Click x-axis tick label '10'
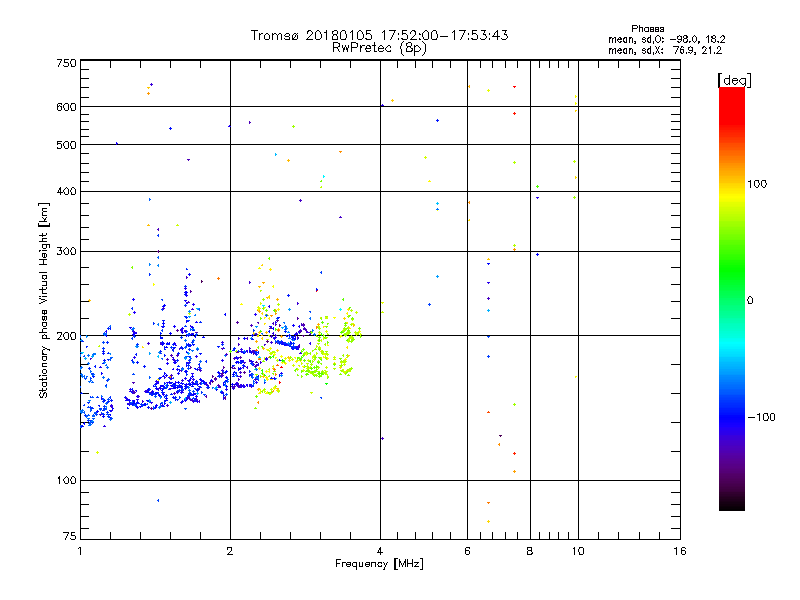This screenshot has height=600, width=800. [x=578, y=551]
